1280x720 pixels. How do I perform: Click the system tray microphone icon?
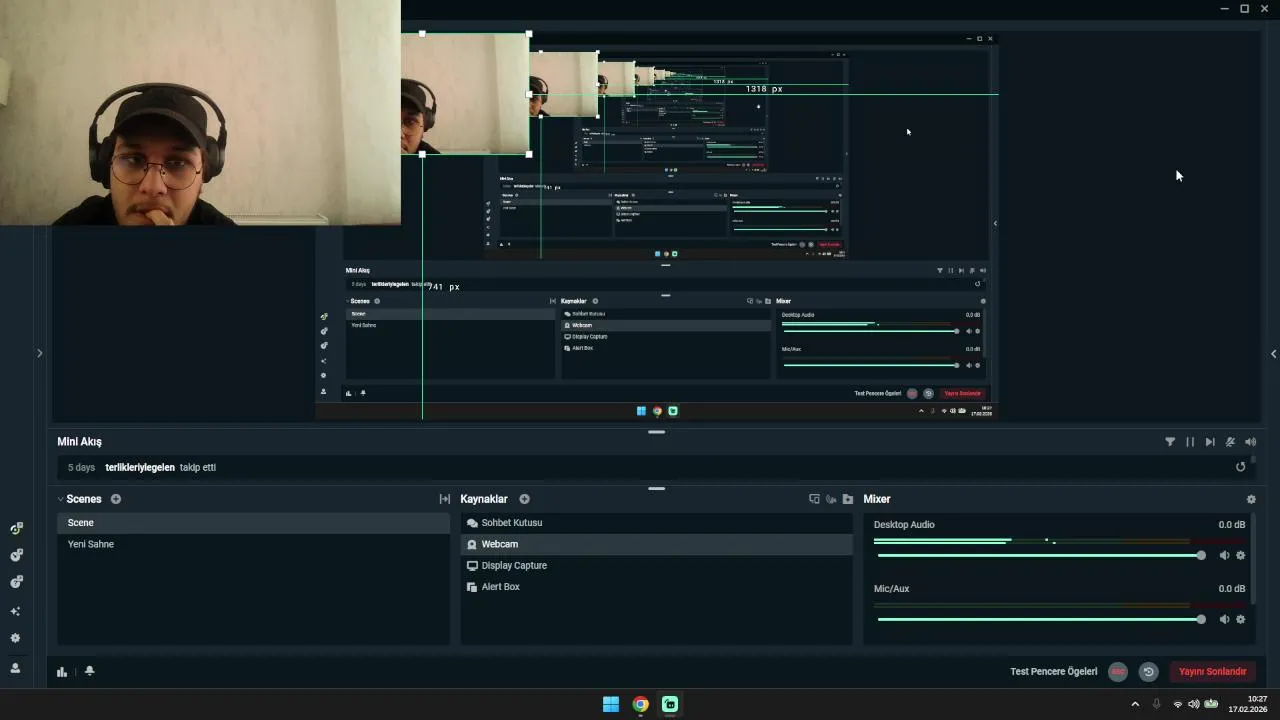(x=1157, y=704)
